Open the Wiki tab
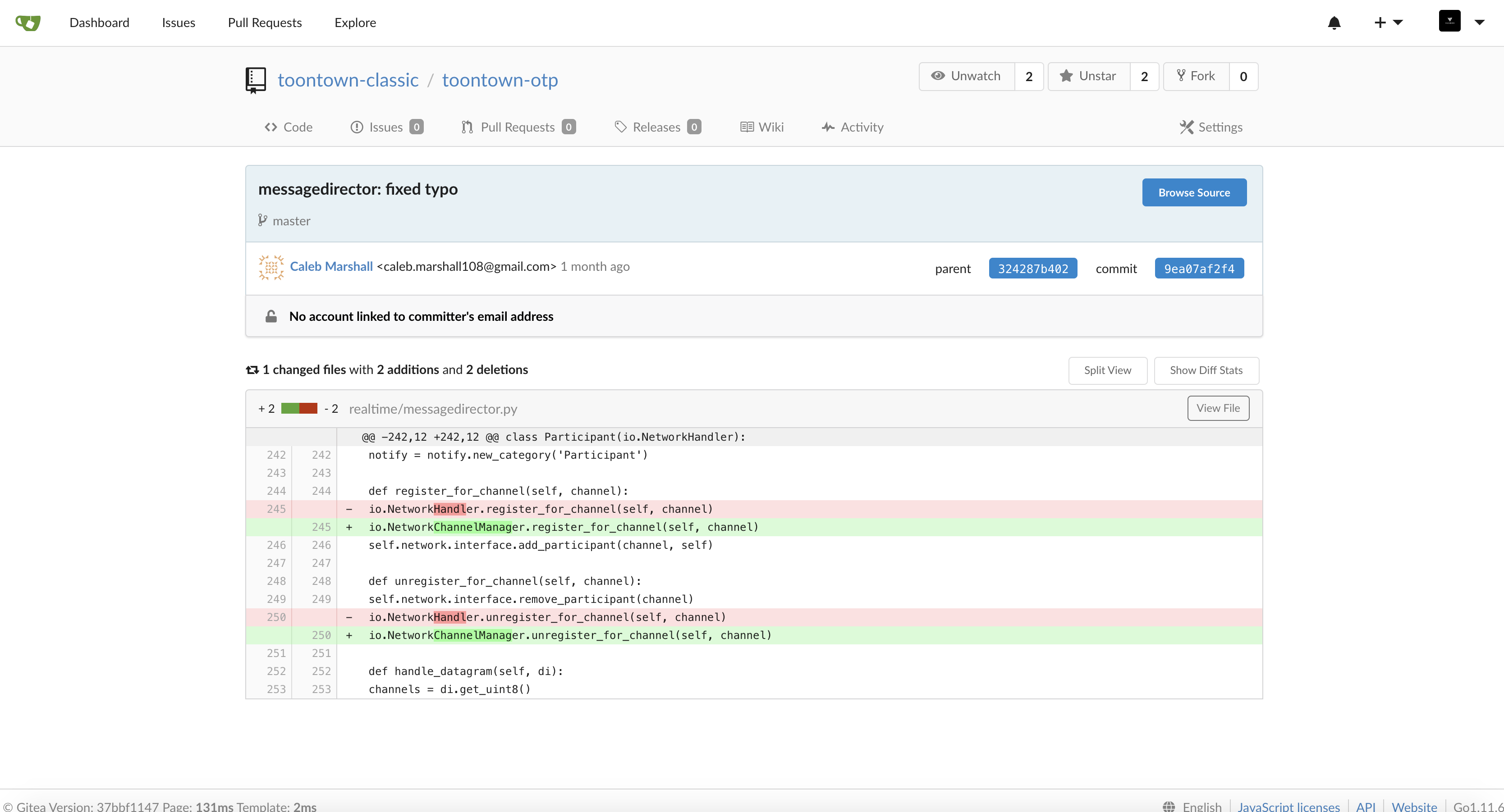The width and height of the screenshot is (1504, 812). (x=762, y=127)
